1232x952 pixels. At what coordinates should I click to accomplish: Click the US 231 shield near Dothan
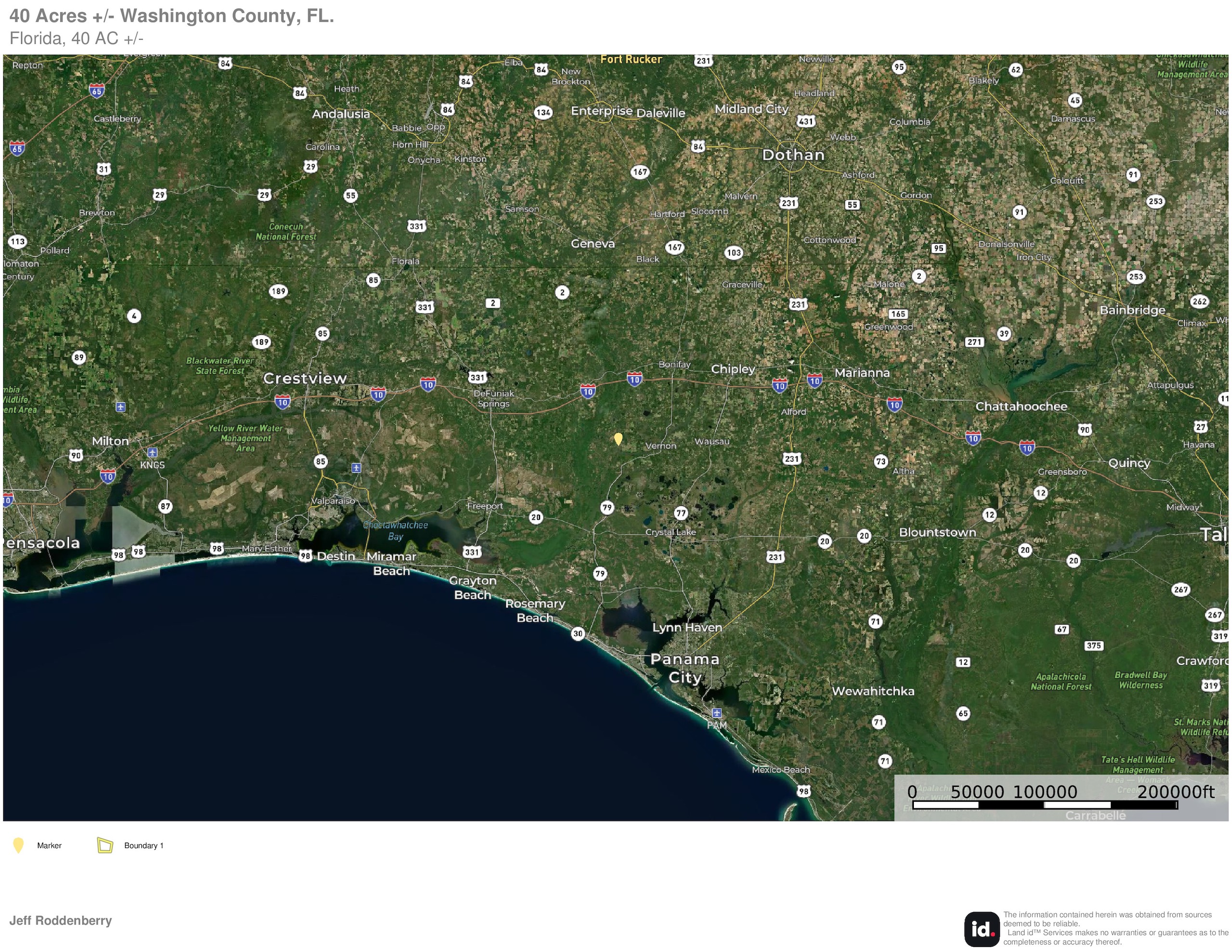tap(788, 203)
